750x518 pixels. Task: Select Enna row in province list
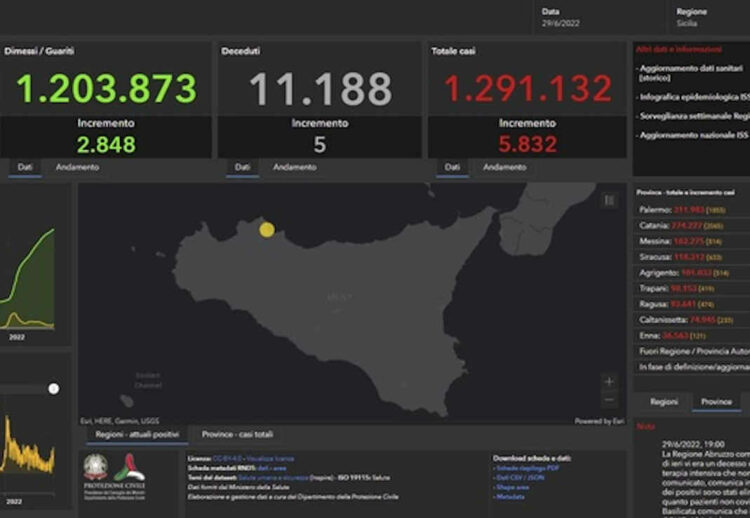[692, 336]
